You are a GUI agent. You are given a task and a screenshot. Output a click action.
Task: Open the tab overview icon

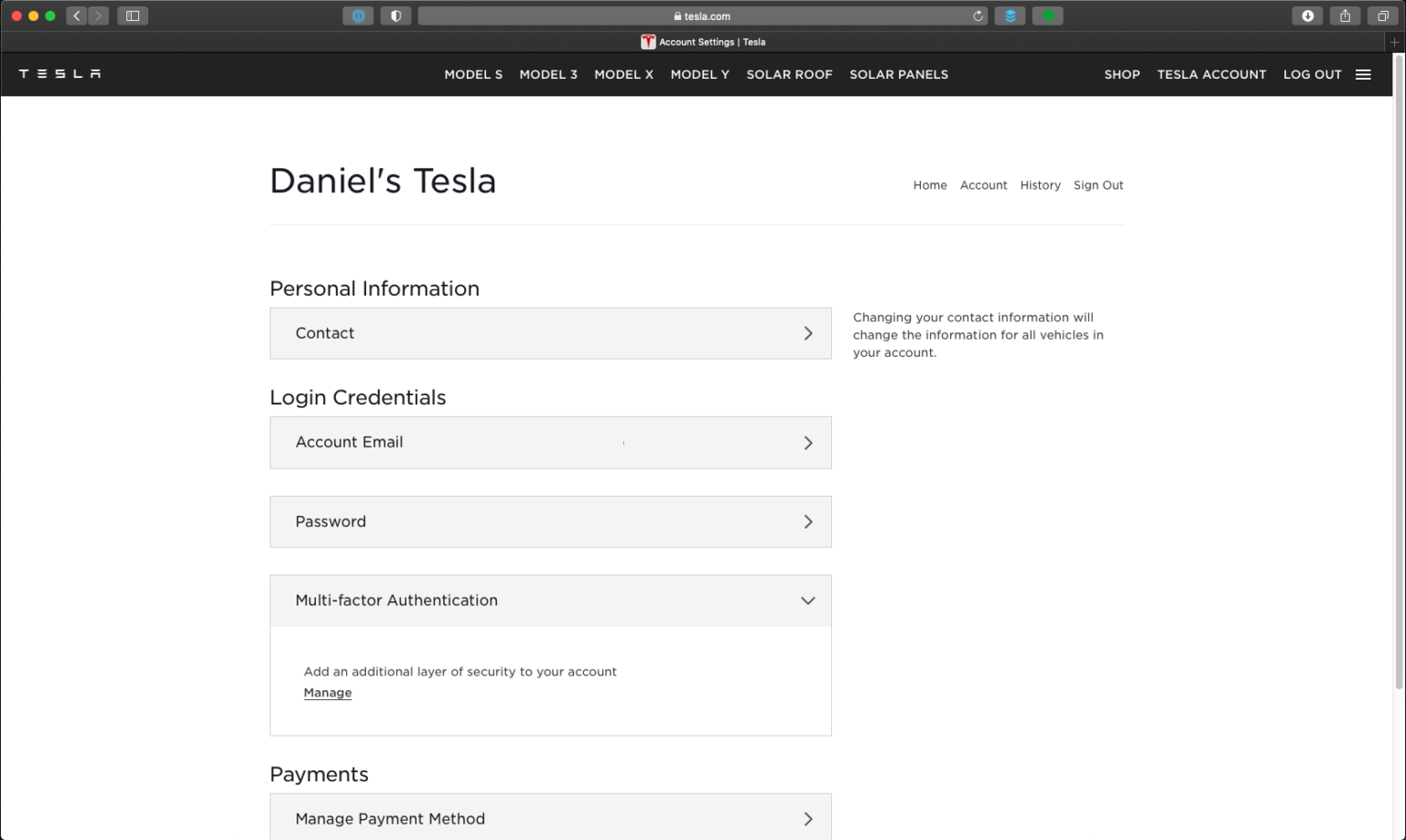(x=1382, y=16)
